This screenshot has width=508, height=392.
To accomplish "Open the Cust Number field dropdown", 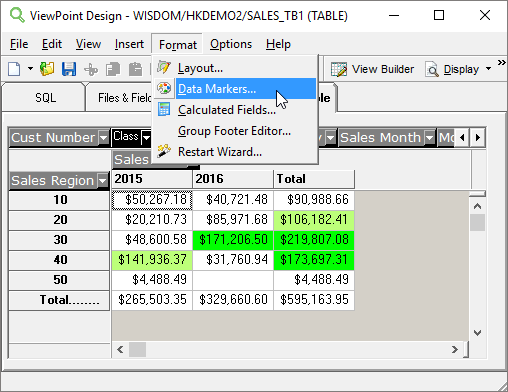I will pos(104,137).
